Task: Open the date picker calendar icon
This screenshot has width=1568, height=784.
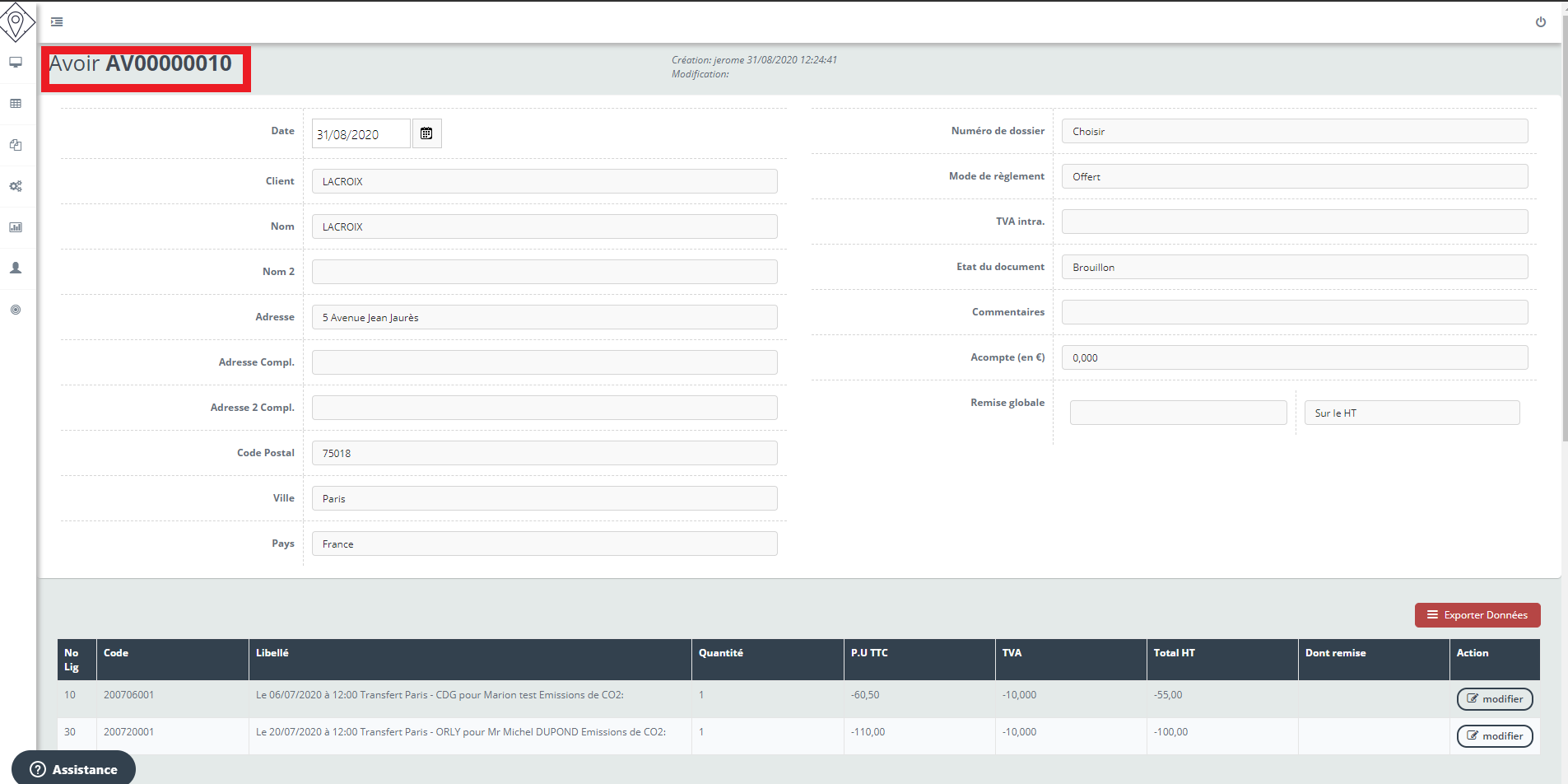Action: click(426, 133)
